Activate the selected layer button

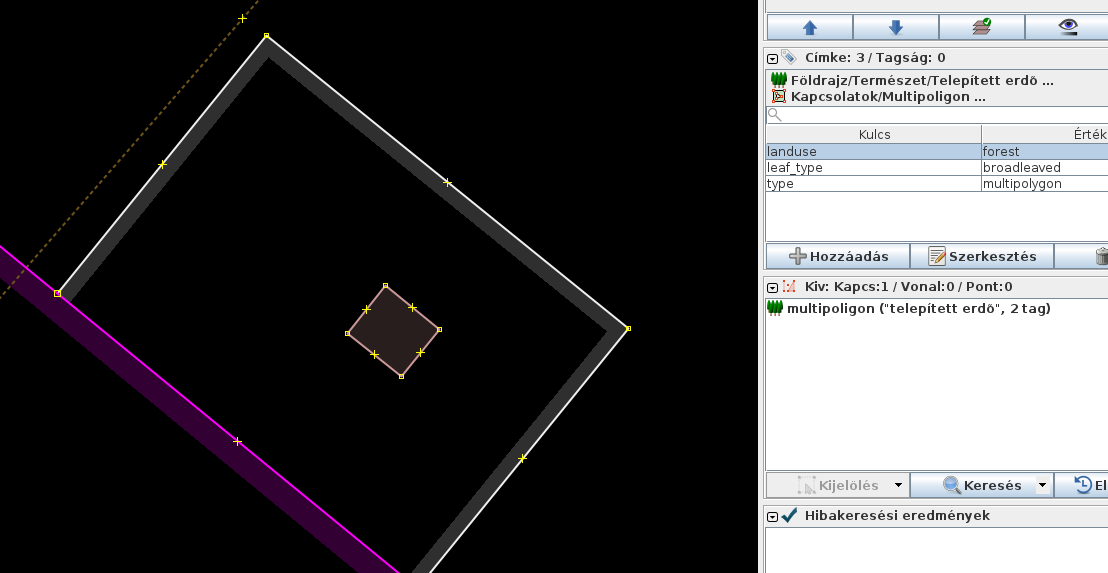(x=982, y=27)
